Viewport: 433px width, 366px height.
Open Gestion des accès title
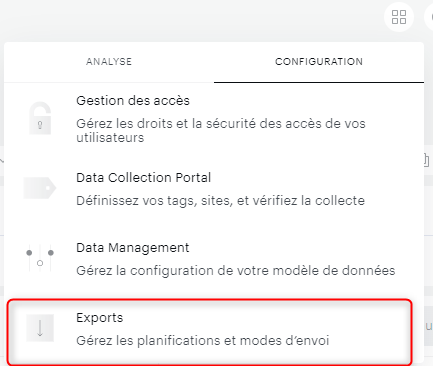133,100
